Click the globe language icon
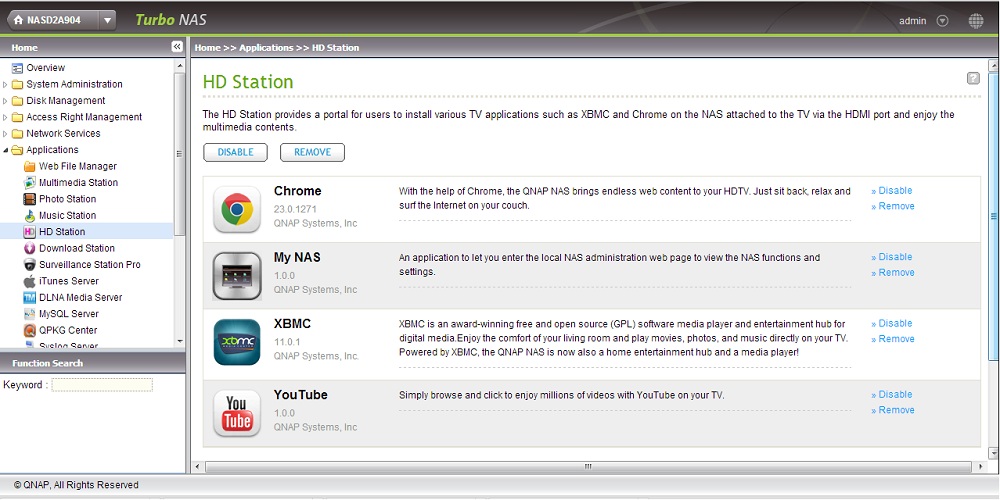This screenshot has width=1000, height=500. click(976, 20)
